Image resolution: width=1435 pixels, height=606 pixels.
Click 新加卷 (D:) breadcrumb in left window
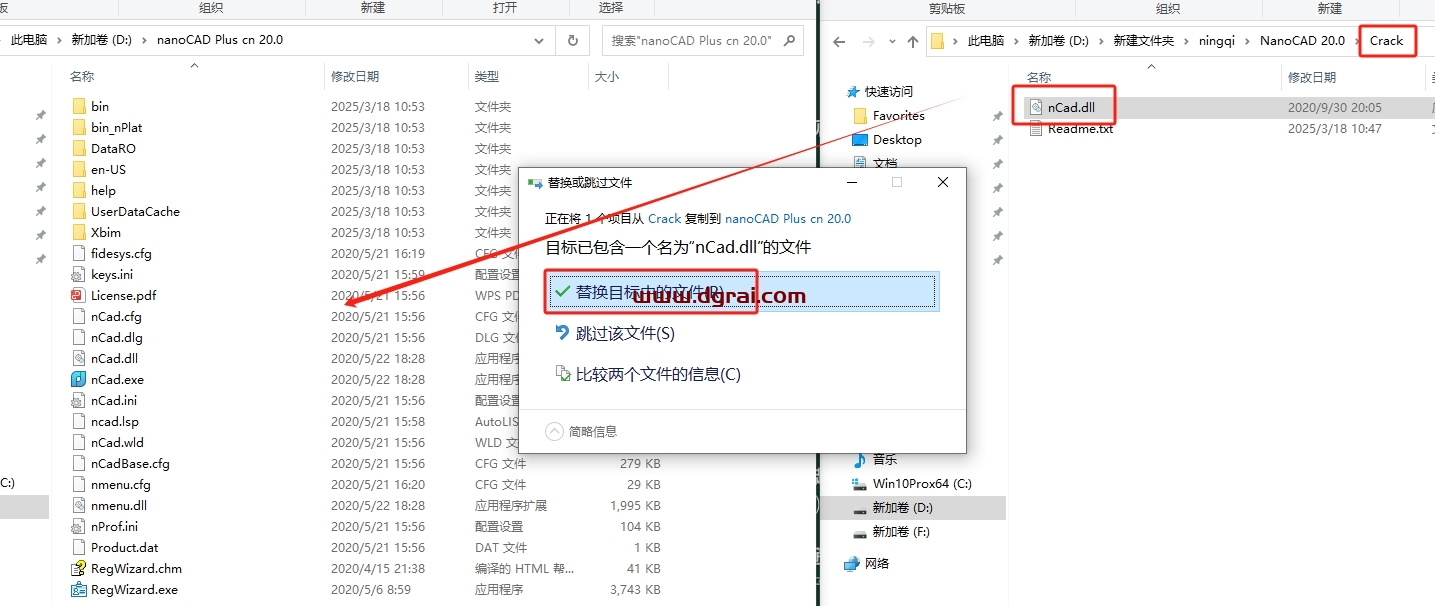[101, 41]
